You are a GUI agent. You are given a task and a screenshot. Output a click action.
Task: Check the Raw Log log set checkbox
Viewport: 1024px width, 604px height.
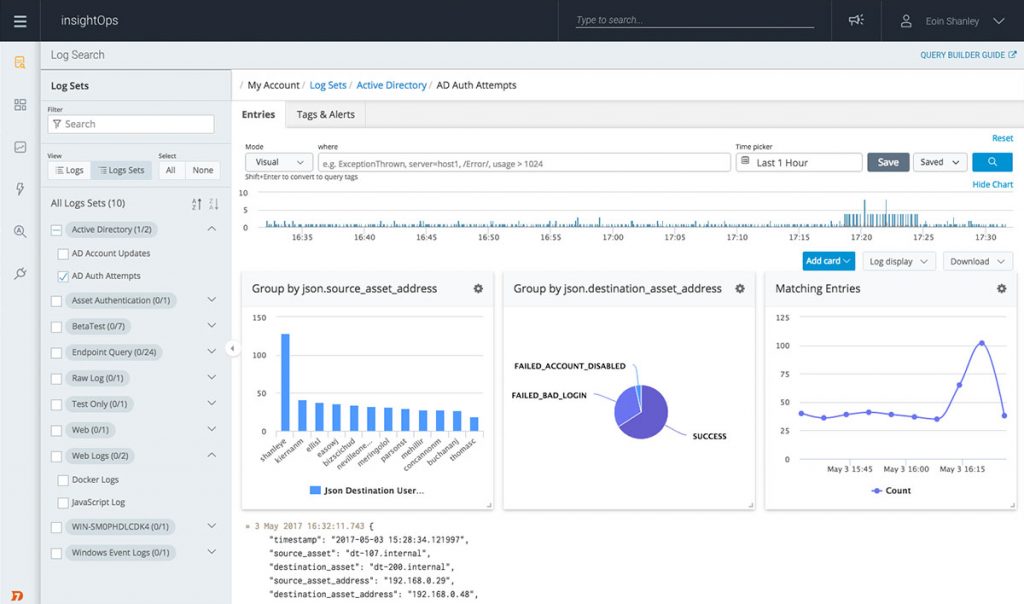point(56,379)
